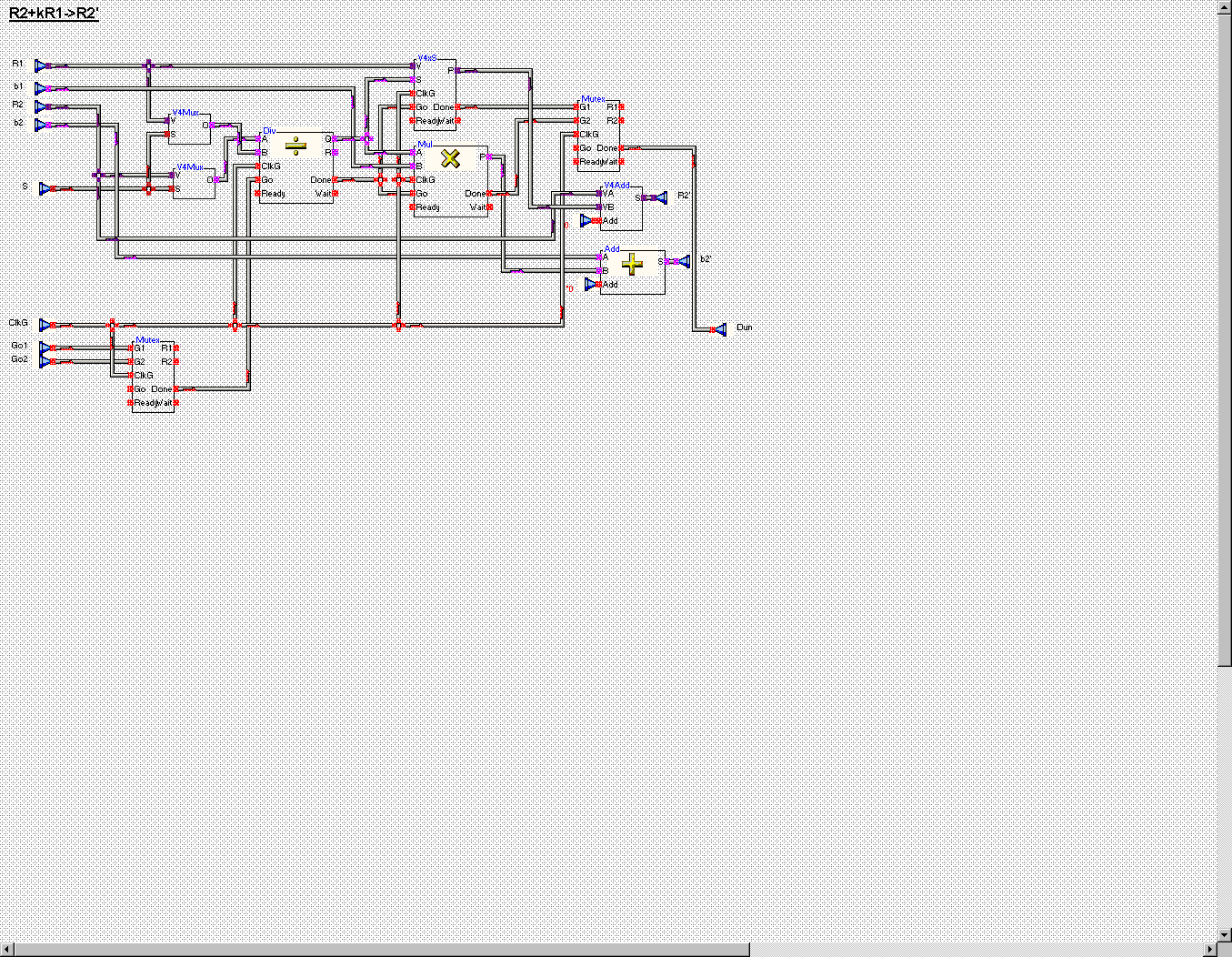This screenshot has height=957, width=1232.
Task: Click the Div block's division symbol
Action: pos(295,146)
